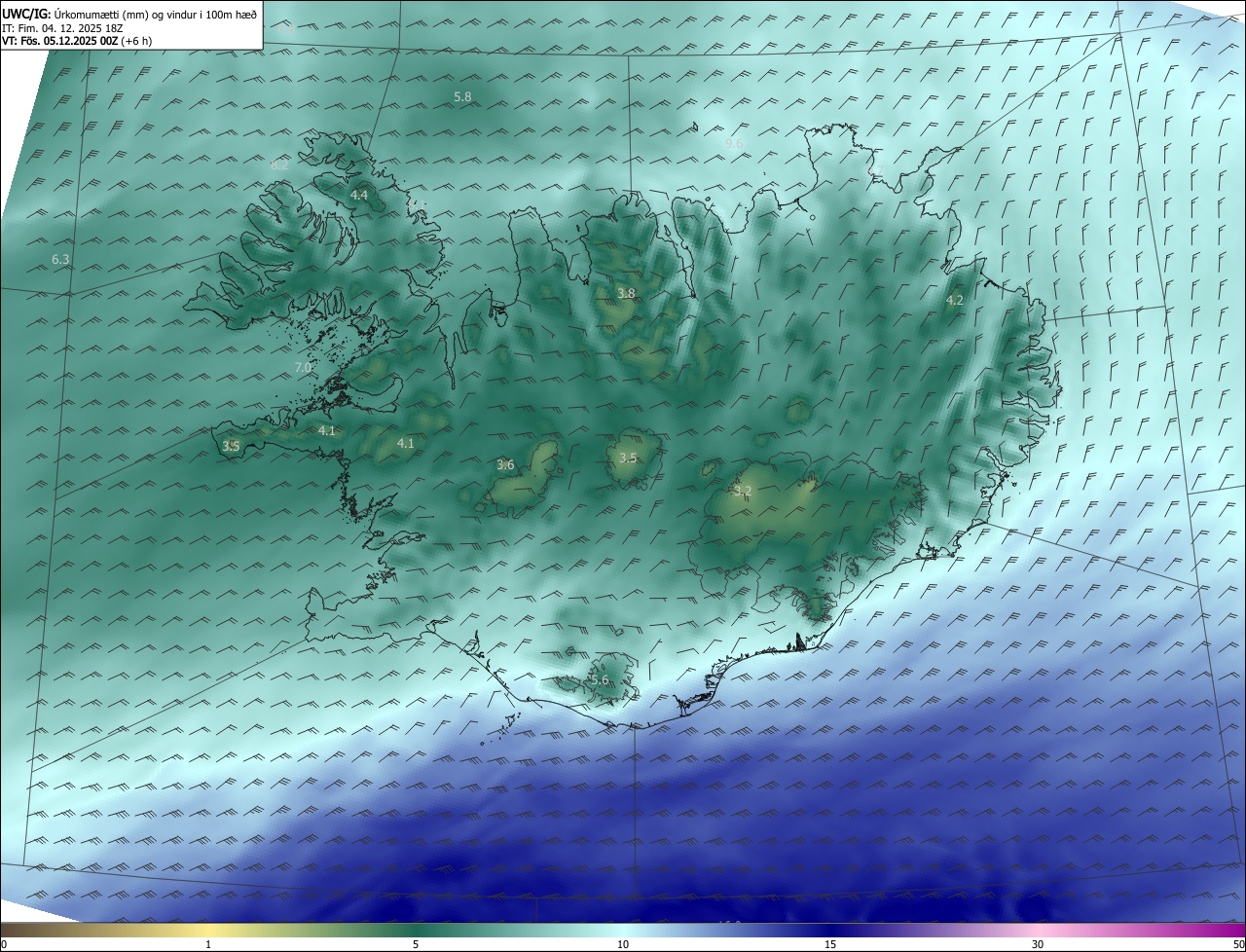Click the 1 tick on the colorbar
The image size is (1246, 952).
click(208, 944)
